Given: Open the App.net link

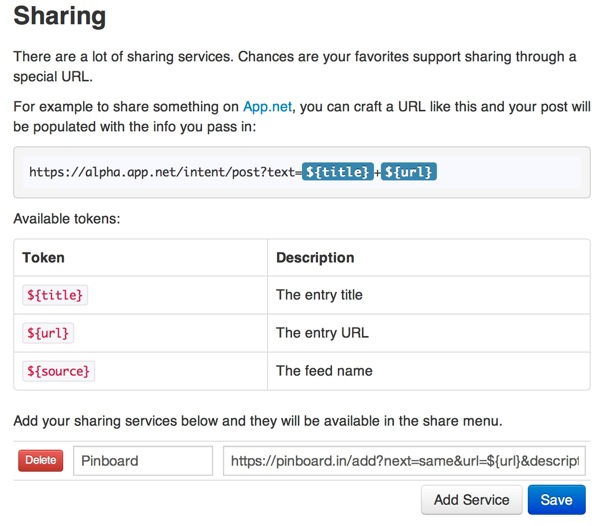Looking at the screenshot, I should pyautogui.click(x=271, y=105).
